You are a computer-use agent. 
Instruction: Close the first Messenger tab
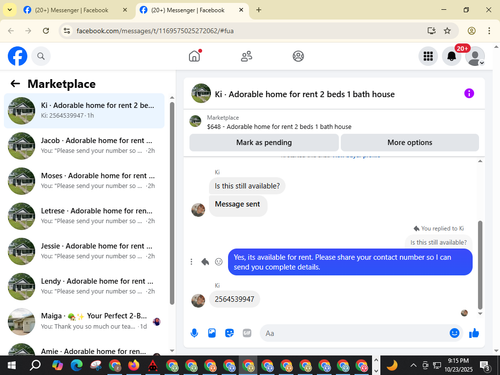125,10
